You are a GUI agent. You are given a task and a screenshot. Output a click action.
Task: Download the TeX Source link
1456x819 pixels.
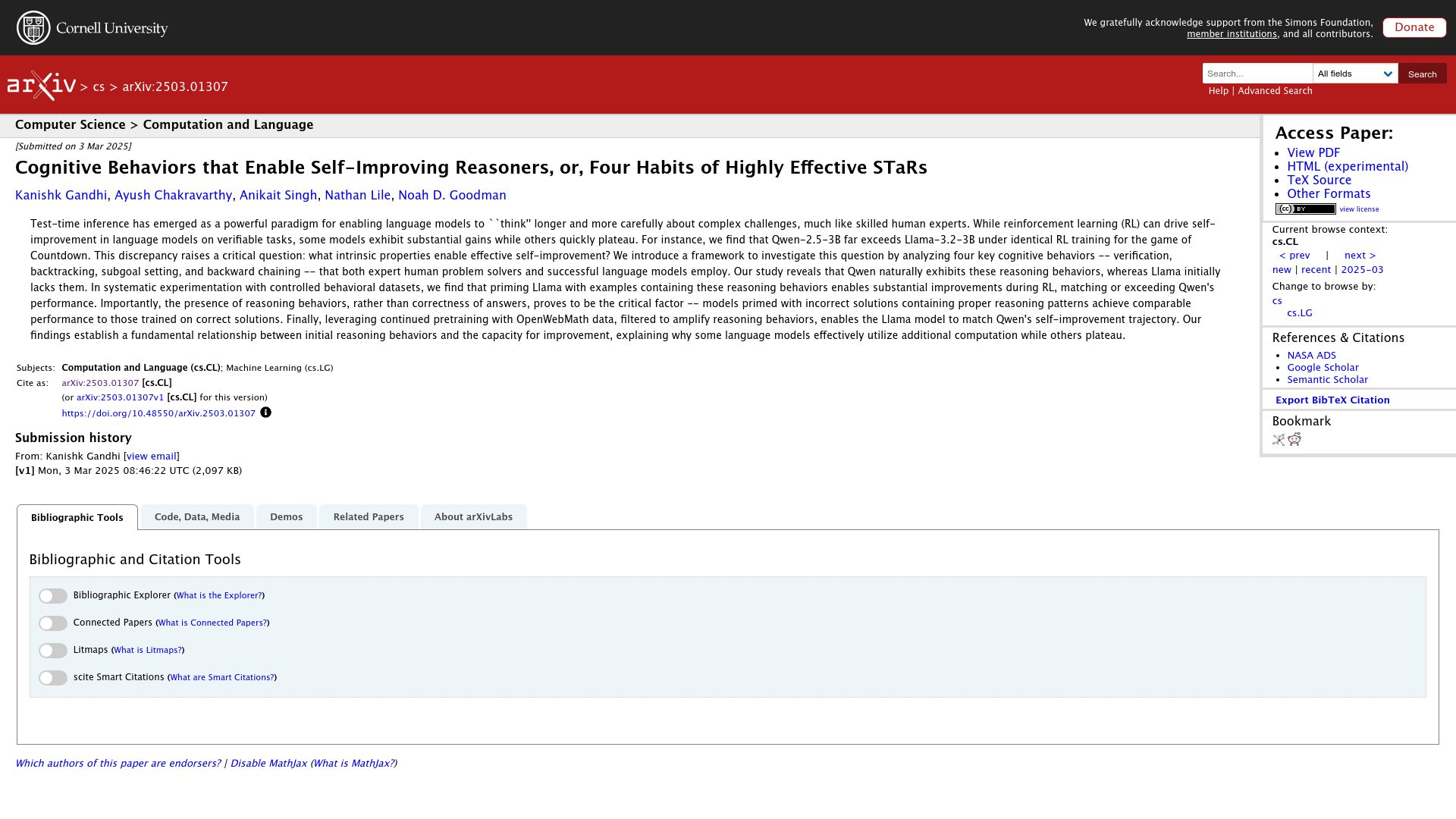pos(1319,180)
